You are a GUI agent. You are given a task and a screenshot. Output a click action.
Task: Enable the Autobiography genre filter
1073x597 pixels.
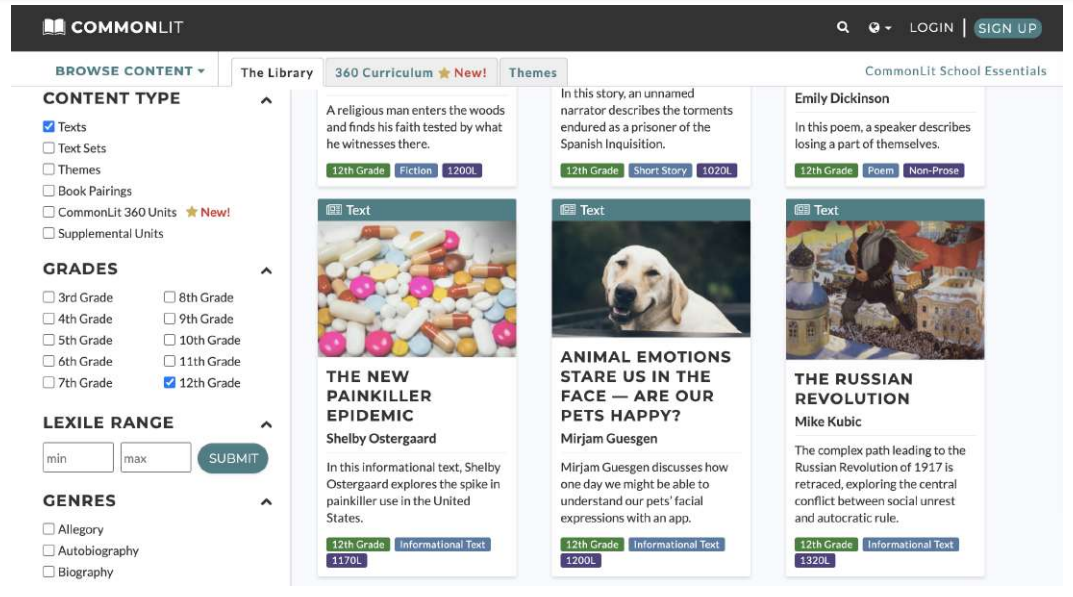tap(49, 550)
